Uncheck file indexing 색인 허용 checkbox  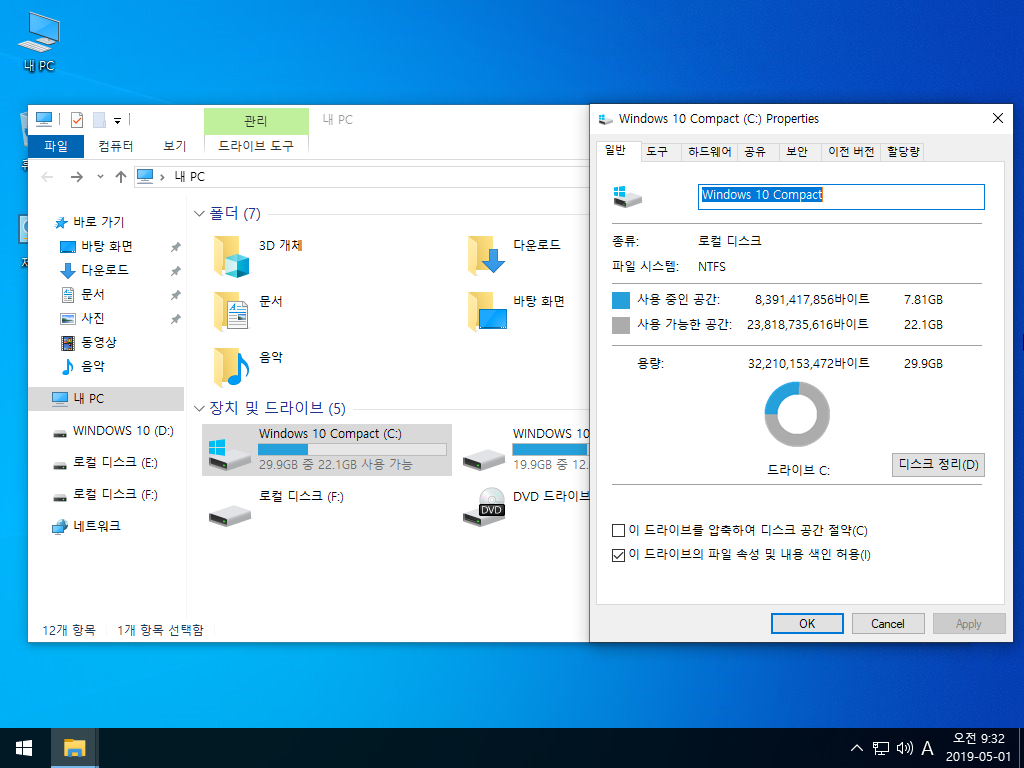(x=618, y=555)
